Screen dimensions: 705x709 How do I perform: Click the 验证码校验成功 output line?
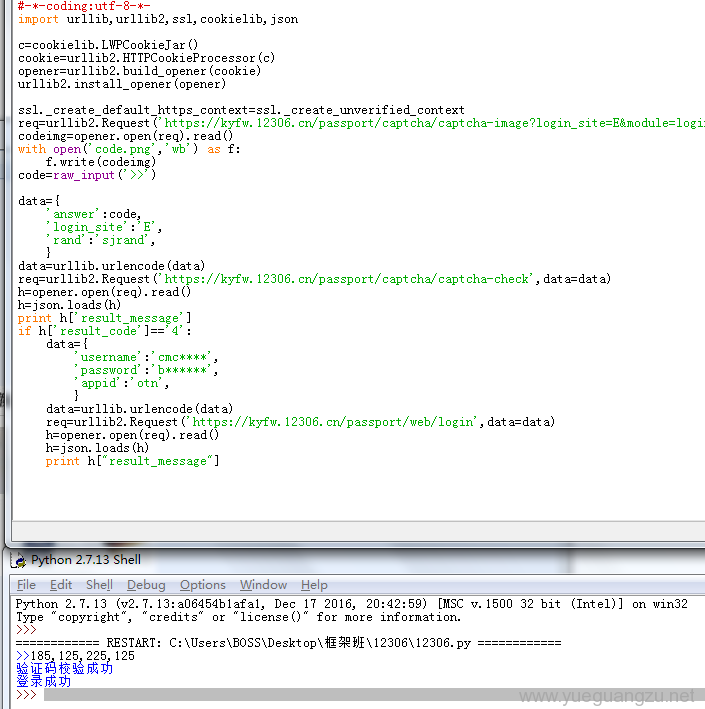pyautogui.click(x=64, y=668)
